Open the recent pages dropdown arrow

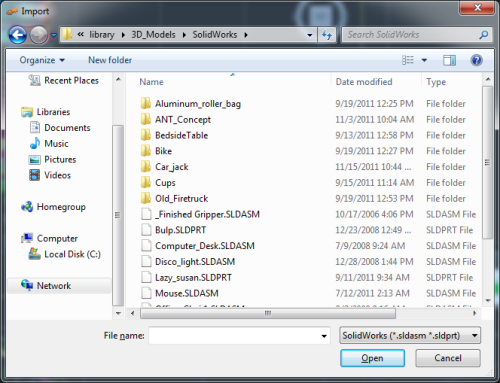click(x=54, y=35)
